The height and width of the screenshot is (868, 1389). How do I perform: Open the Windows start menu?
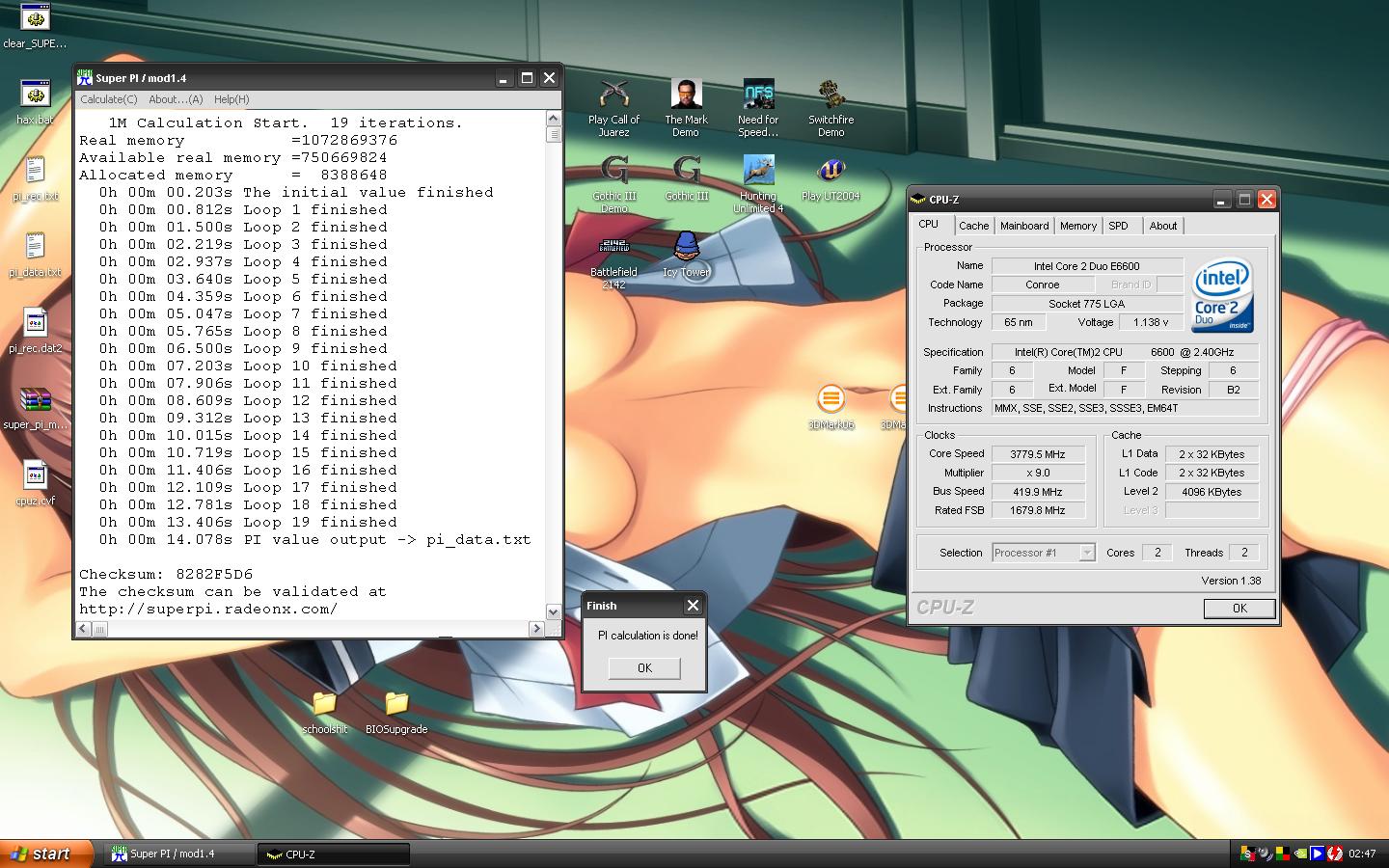pos(46,854)
